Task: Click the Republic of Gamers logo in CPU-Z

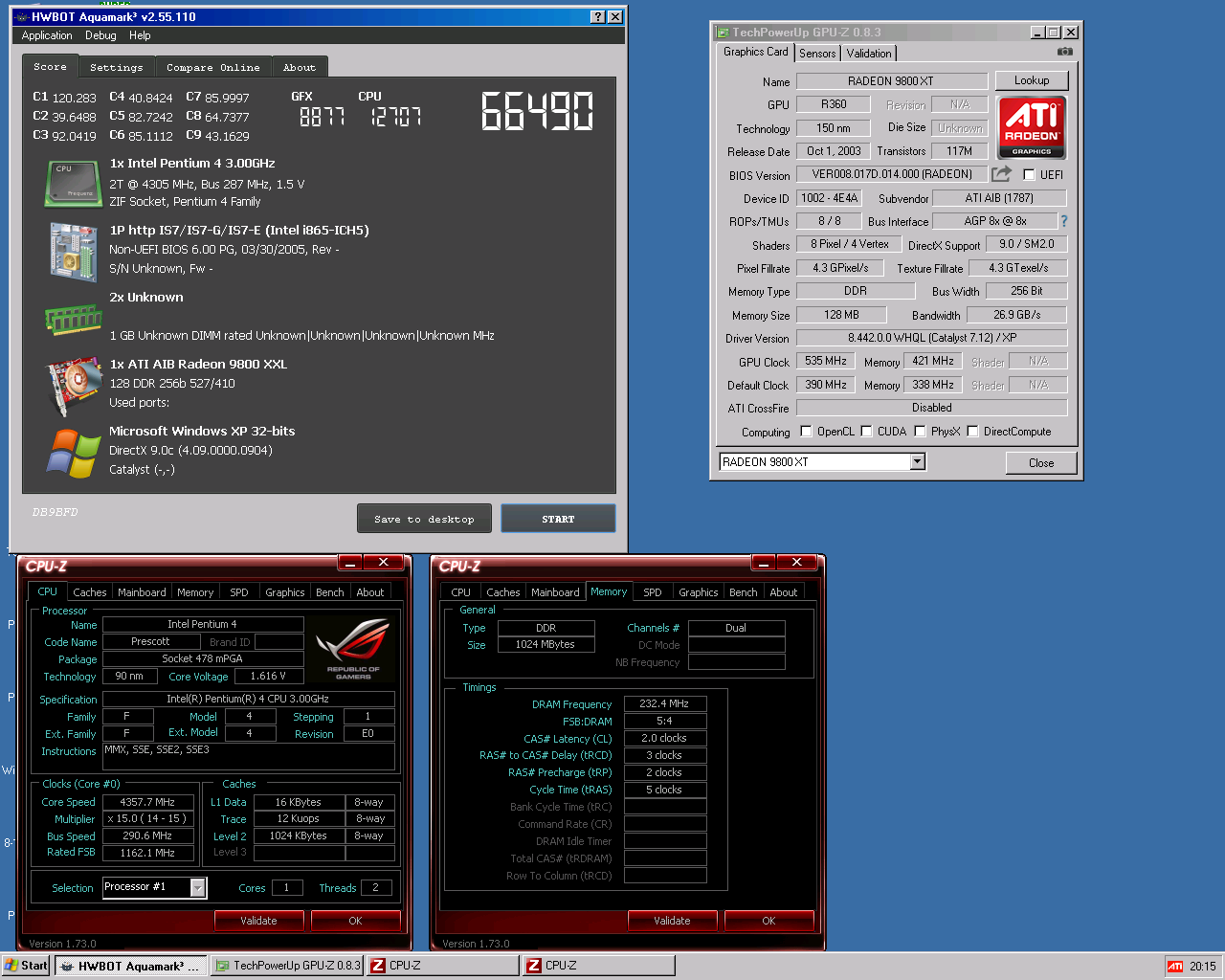Action: [353, 649]
